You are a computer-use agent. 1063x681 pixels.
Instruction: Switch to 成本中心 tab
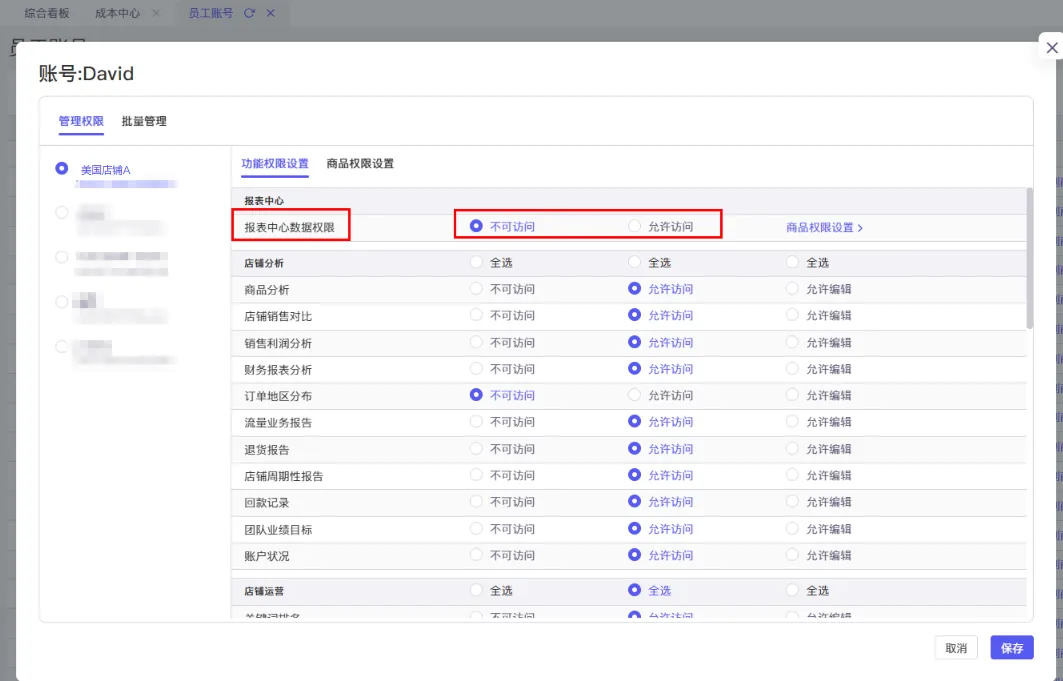(x=117, y=13)
